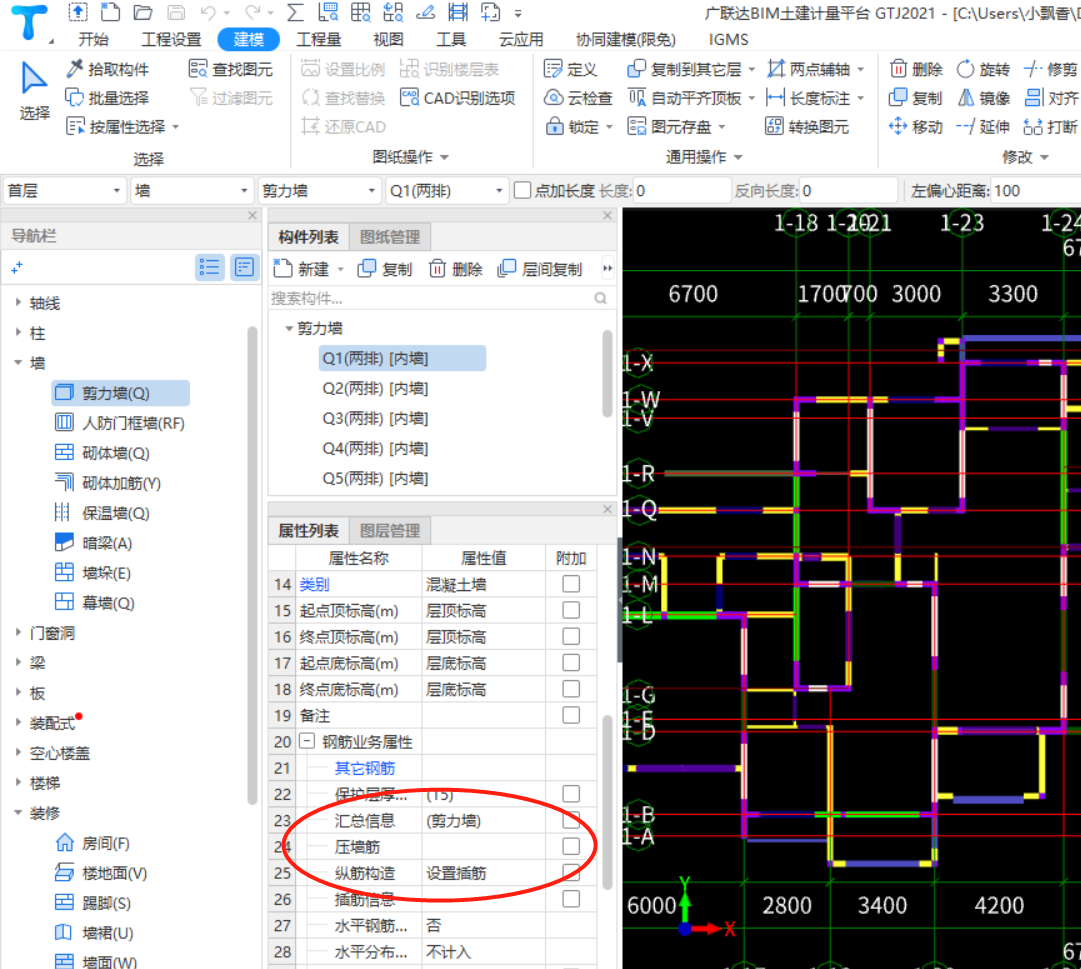Image resolution: width=1081 pixels, height=969 pixels.
Task: Check 附加 box for 起点顶标高 row
Action: 571,610
